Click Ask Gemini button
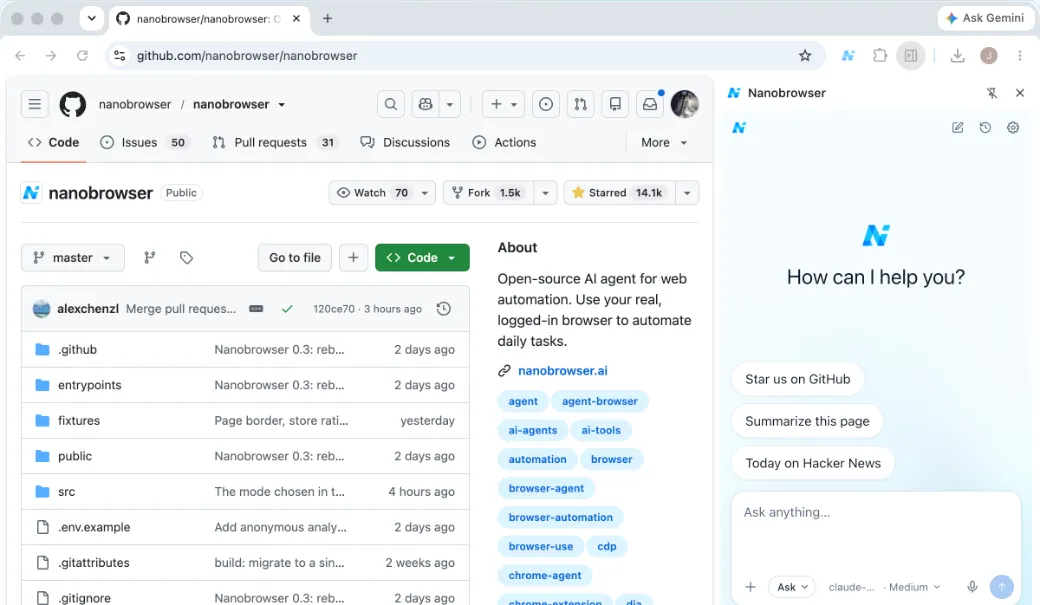1040x605 pixels. tap(985, 18)
